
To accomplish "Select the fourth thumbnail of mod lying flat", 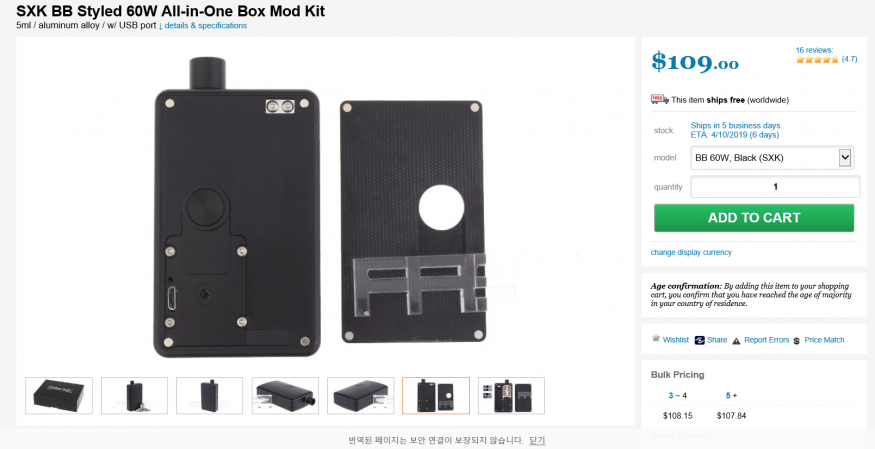I will 285,395.
